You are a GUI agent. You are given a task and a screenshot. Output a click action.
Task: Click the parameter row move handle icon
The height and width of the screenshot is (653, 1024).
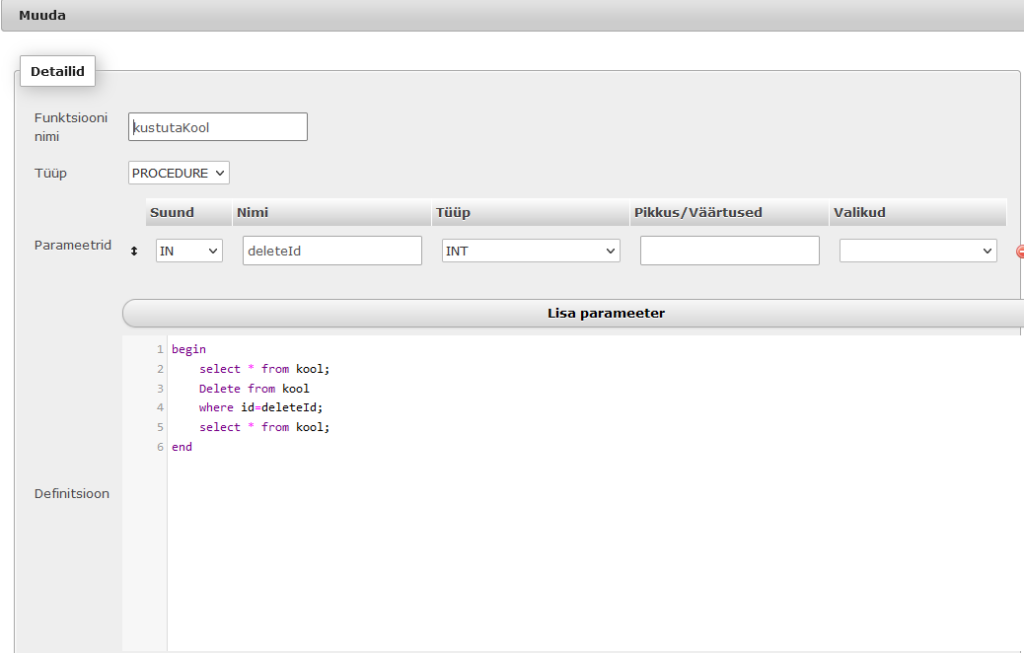coord(134,251)
